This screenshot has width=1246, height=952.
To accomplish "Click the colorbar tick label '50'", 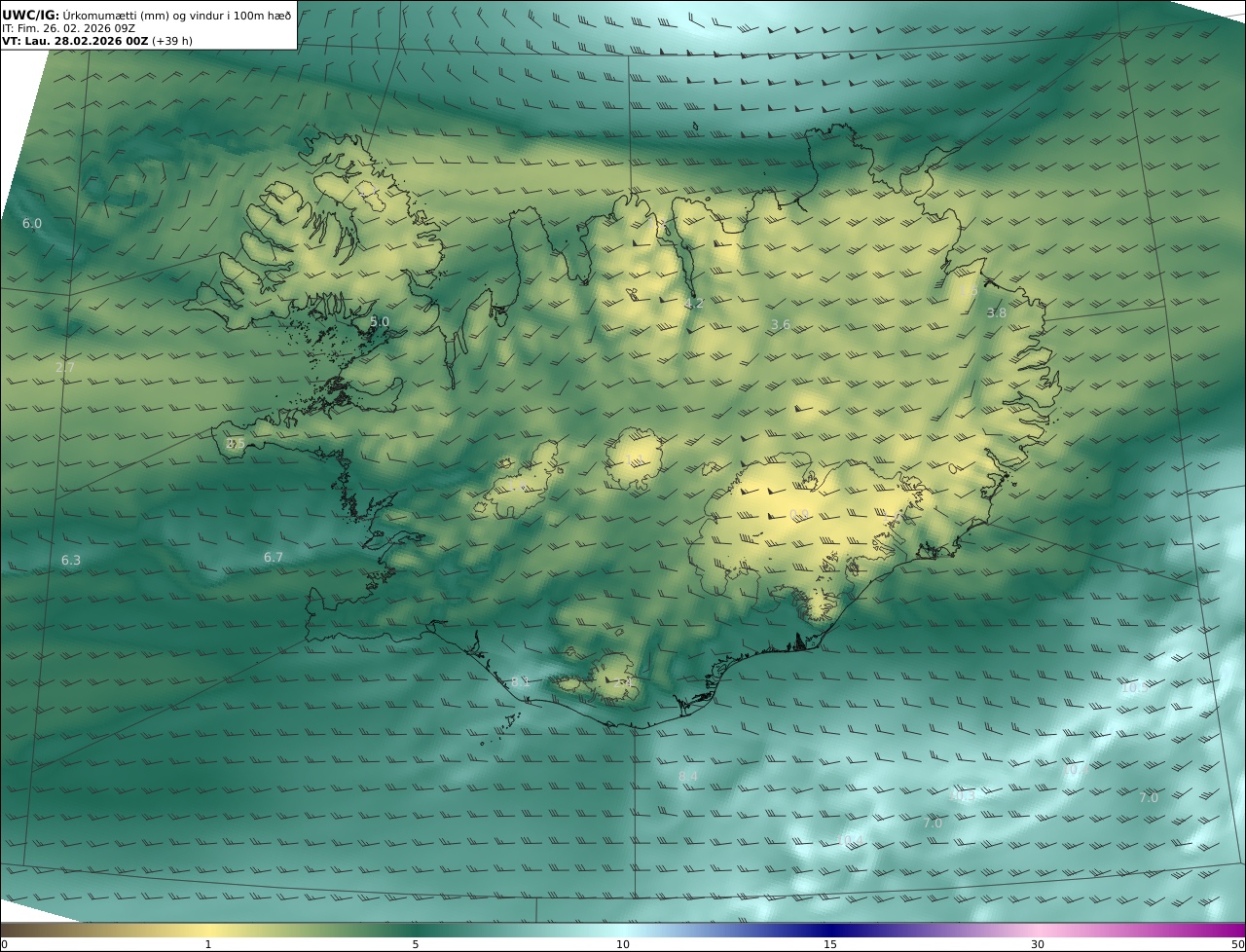I will [1238, 944].
